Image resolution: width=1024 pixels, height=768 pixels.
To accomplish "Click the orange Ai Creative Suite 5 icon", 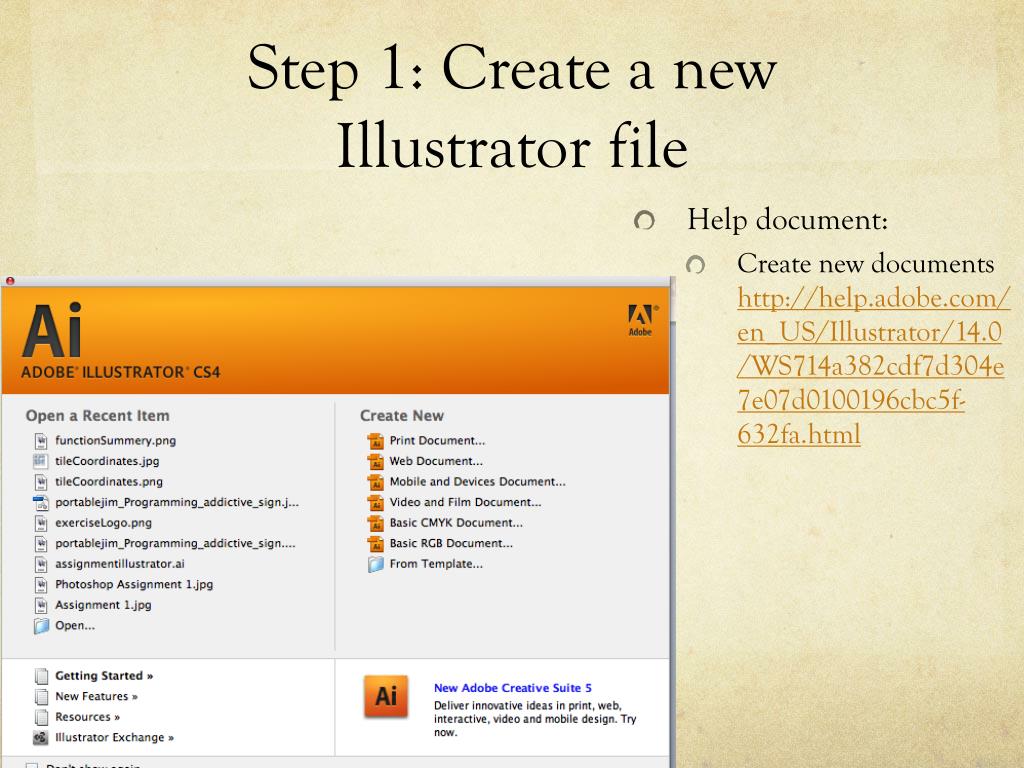I will [386, 696].
